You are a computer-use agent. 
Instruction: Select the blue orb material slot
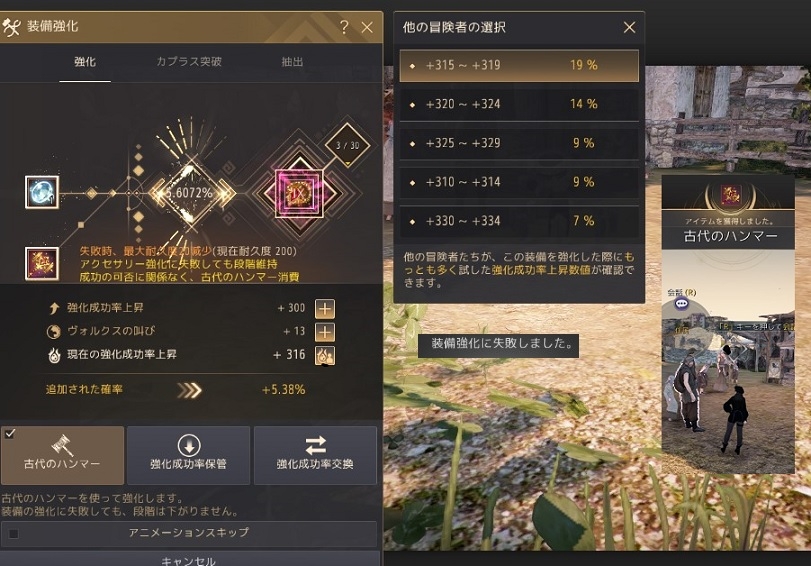(42, 192)
